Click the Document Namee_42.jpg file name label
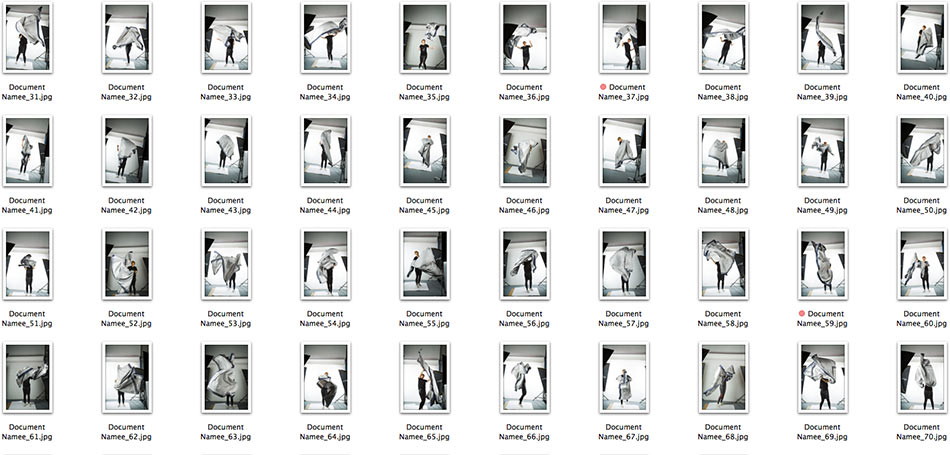The width and height of the screenshot is (950, 455). [x=126, y=206]
